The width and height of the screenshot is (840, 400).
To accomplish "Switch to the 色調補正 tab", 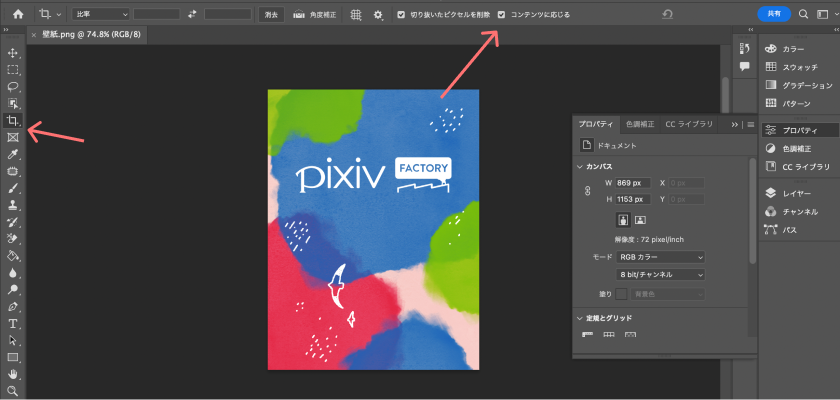I will 640,124.
